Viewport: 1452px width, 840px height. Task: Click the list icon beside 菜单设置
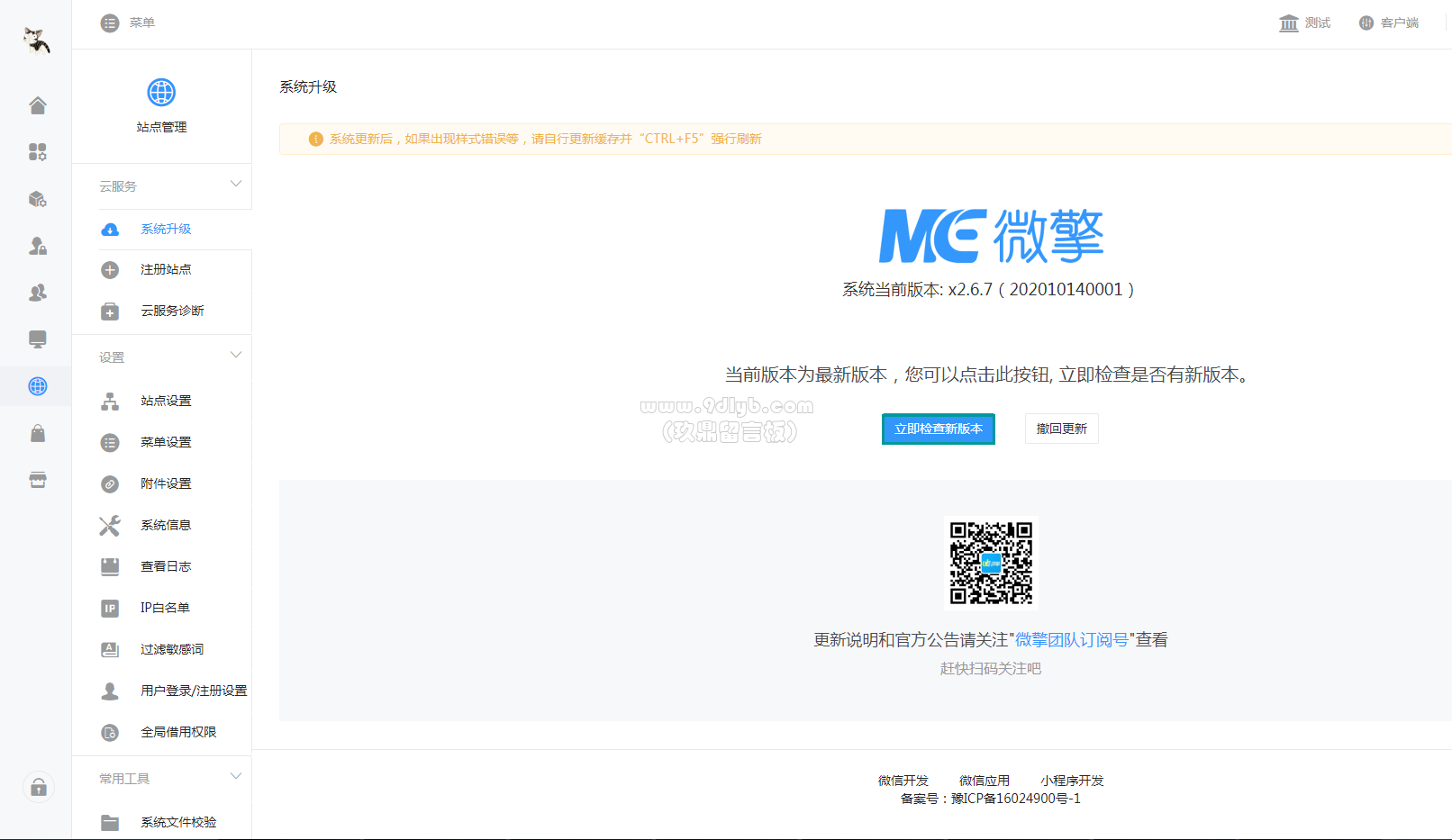[x=110, y=443]
